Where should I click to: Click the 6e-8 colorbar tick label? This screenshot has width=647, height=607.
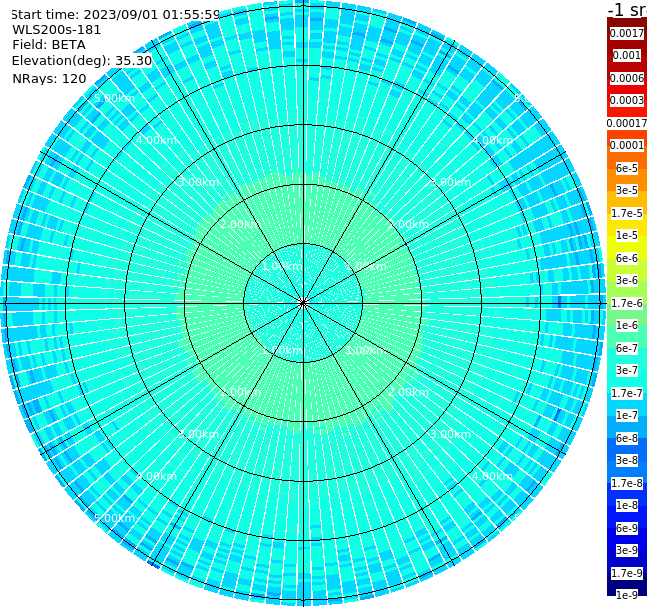tap(627, 438)
